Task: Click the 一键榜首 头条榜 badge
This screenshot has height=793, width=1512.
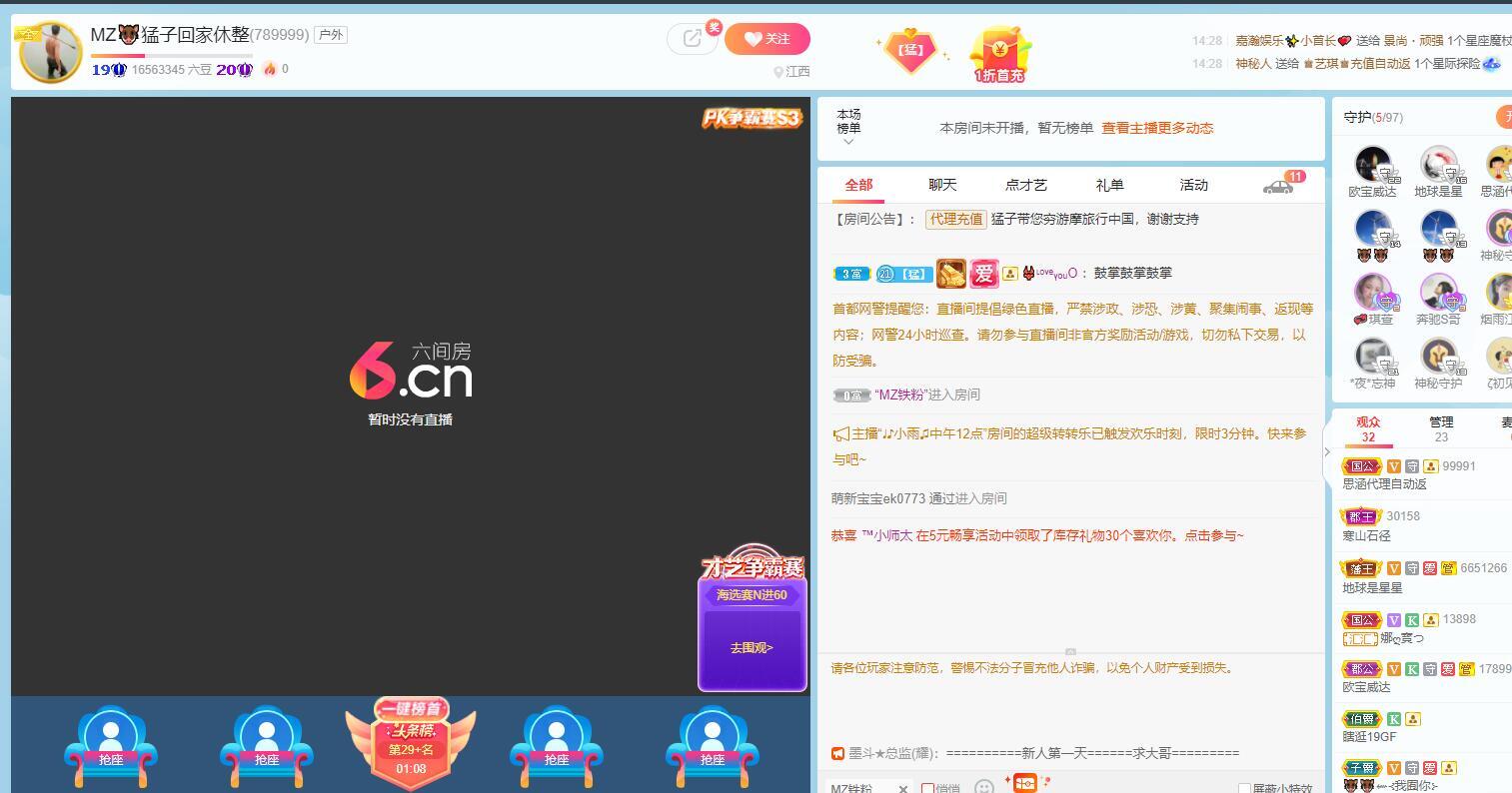Action: pos(411,743)
